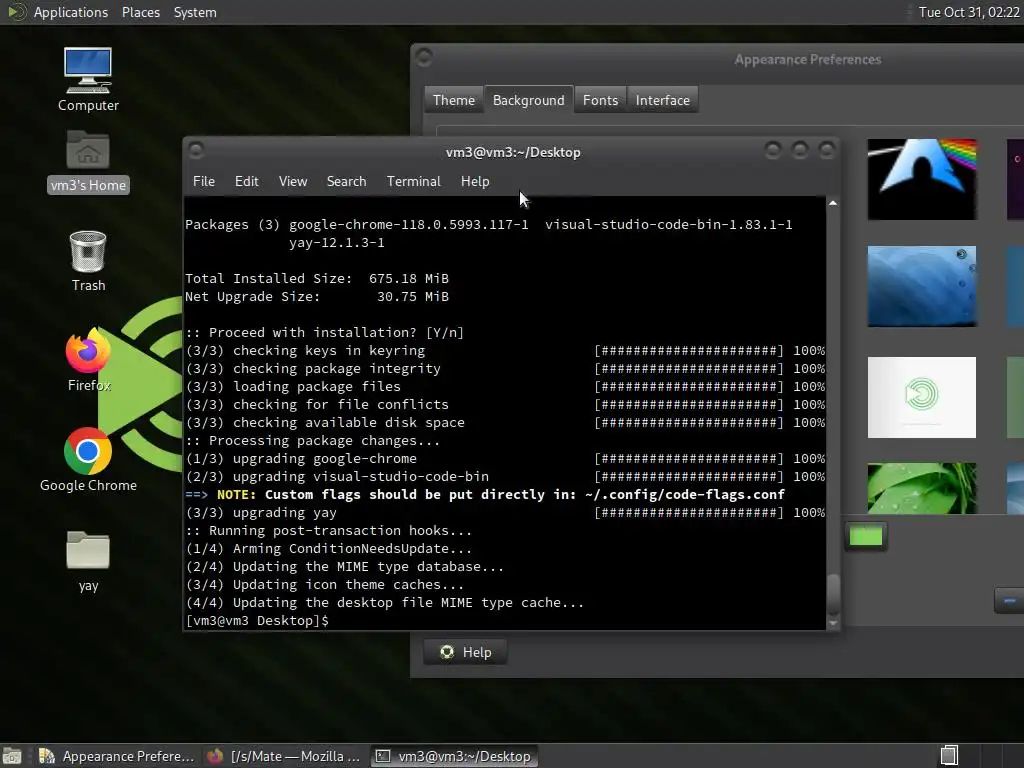Click the terminal scrollbar thumb
Image resolution: width=1024 pixels, height=768 pixels.
833,593
